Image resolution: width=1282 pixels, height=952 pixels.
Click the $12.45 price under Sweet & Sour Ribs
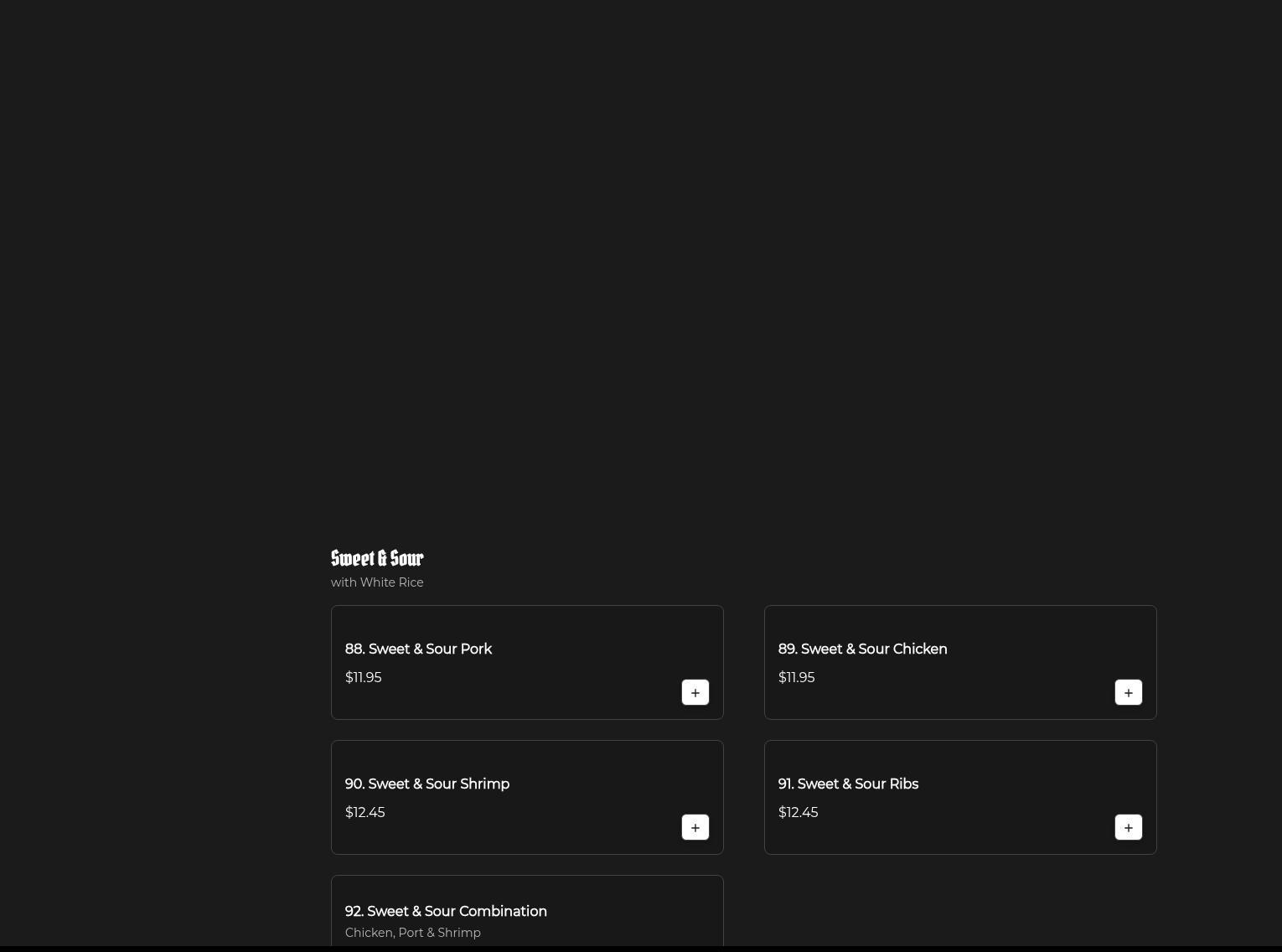coord(798,812)
